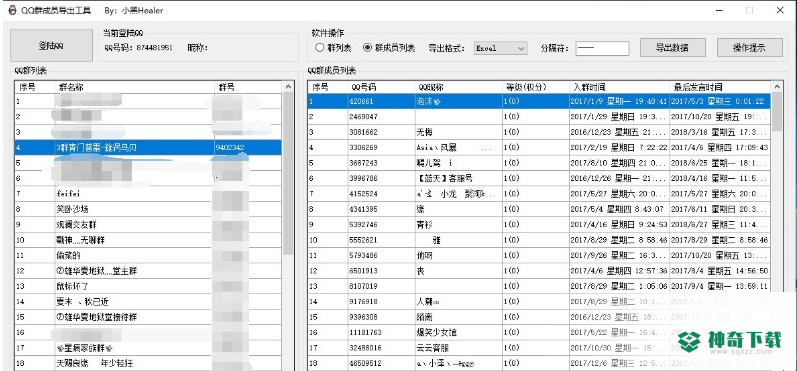797x371 pixels.
Task: Select the 偷菜的 group row
Action: point(147,256)
